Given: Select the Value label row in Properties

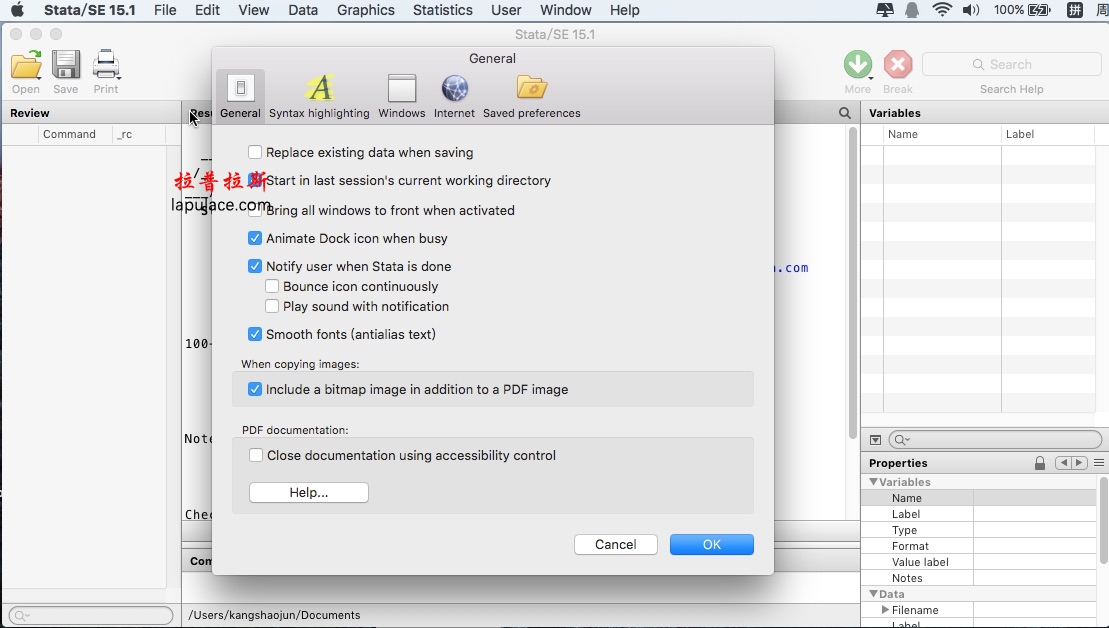Looking at the screenshot, I should 979,562.
